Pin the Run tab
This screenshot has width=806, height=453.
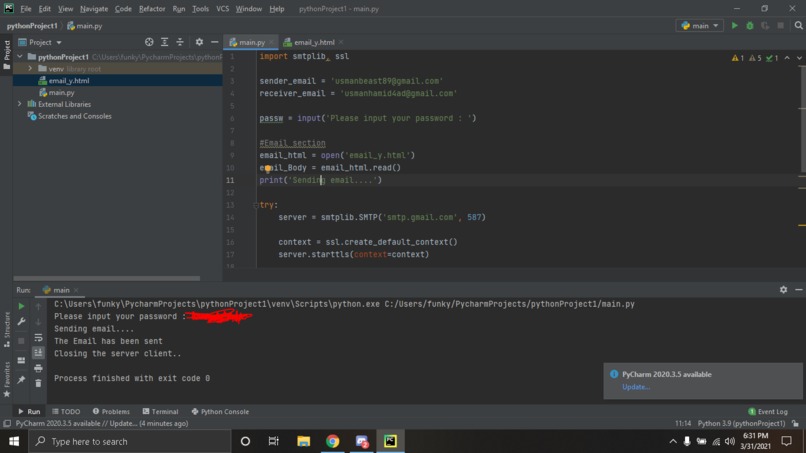click(21, 380)
